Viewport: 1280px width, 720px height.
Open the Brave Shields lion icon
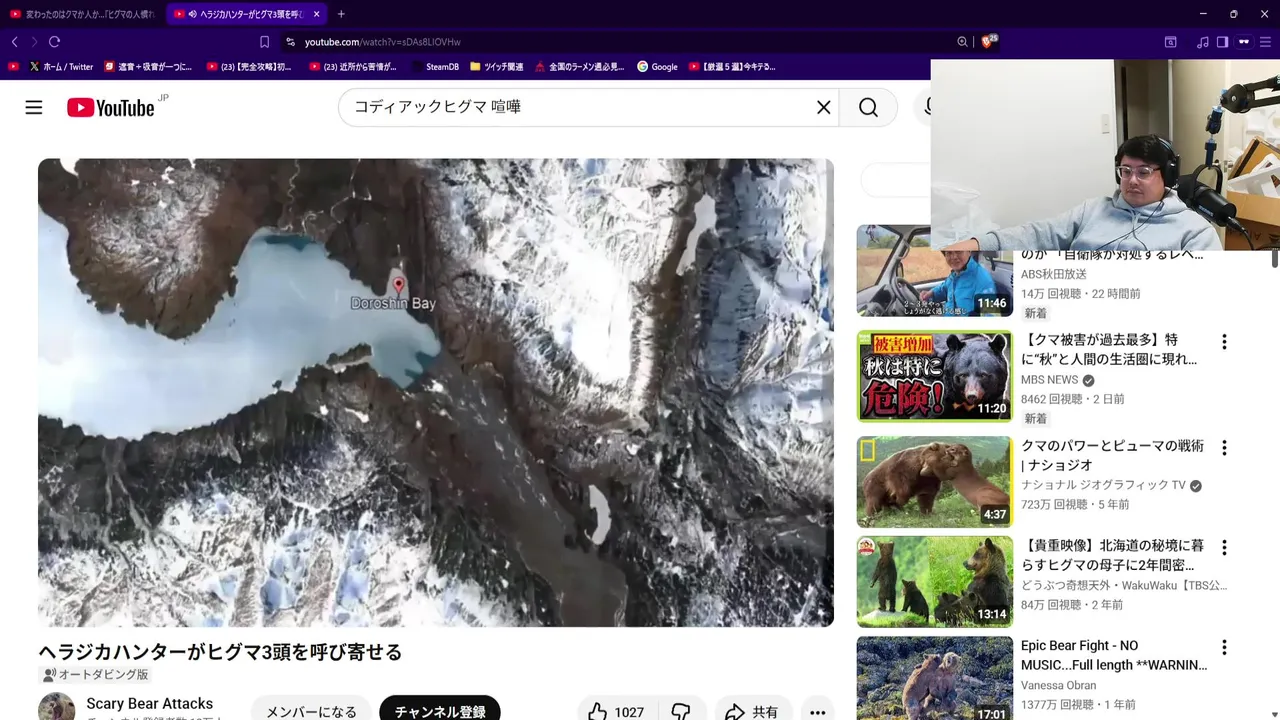tap(988, 41)
